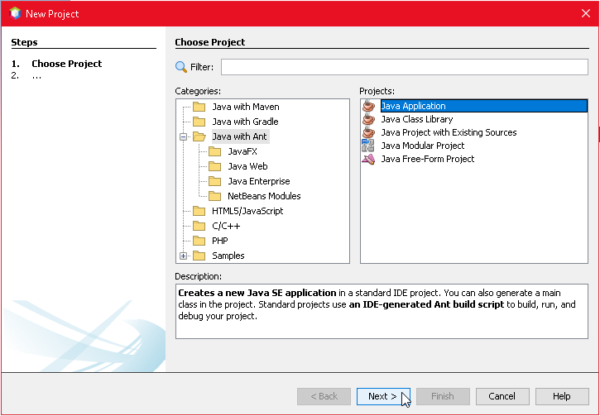Select the Java Class Library icon
The width and height of the screenshot is (600, 416).
[x=368, y=119]
